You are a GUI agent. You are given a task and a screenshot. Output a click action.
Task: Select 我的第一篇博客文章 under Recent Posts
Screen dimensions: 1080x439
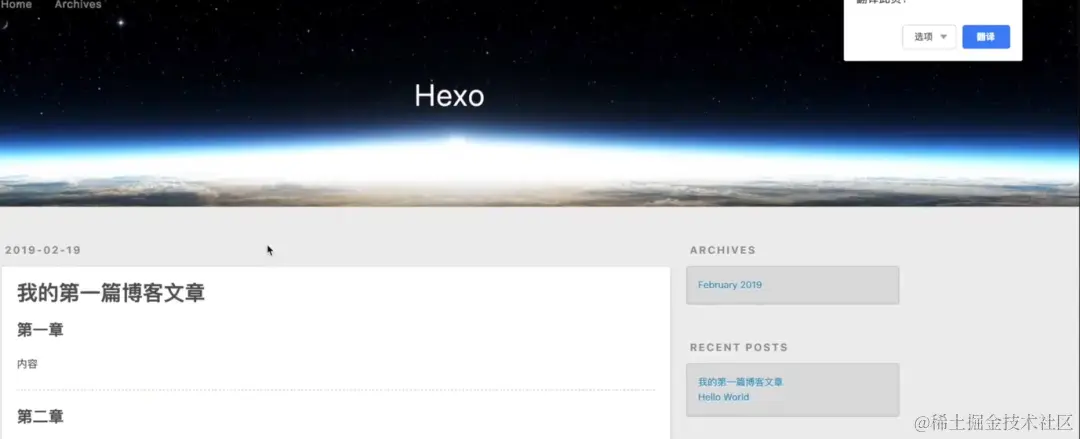(740, 382)
